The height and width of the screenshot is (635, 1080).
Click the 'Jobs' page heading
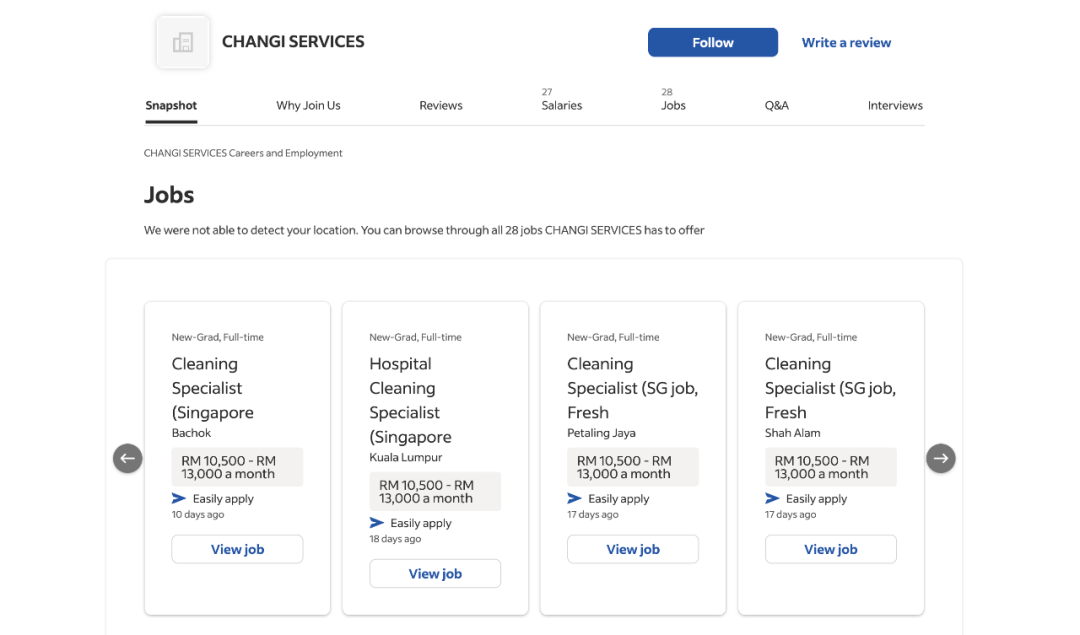click(169, 195)
